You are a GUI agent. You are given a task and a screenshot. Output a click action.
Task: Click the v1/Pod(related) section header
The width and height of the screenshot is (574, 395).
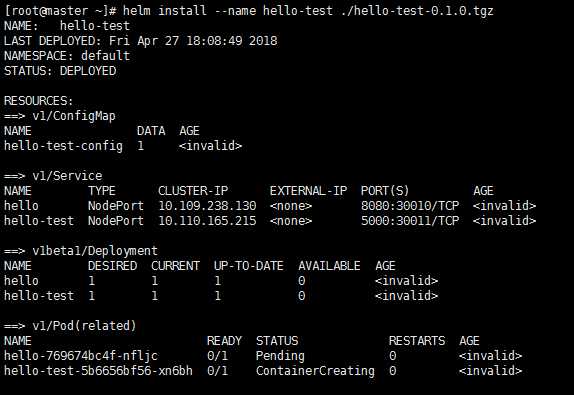point(70,326)
